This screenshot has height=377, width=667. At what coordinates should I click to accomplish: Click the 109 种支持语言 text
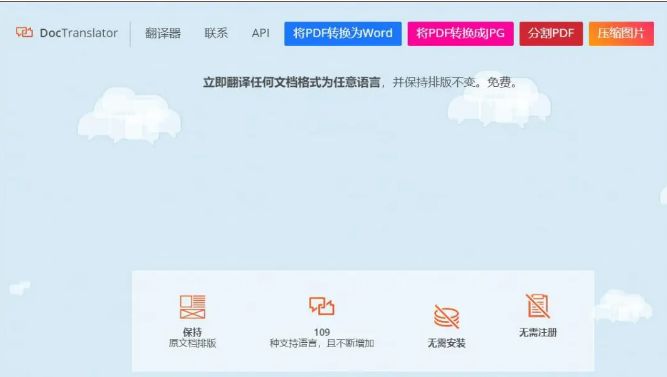pos(322,337)
